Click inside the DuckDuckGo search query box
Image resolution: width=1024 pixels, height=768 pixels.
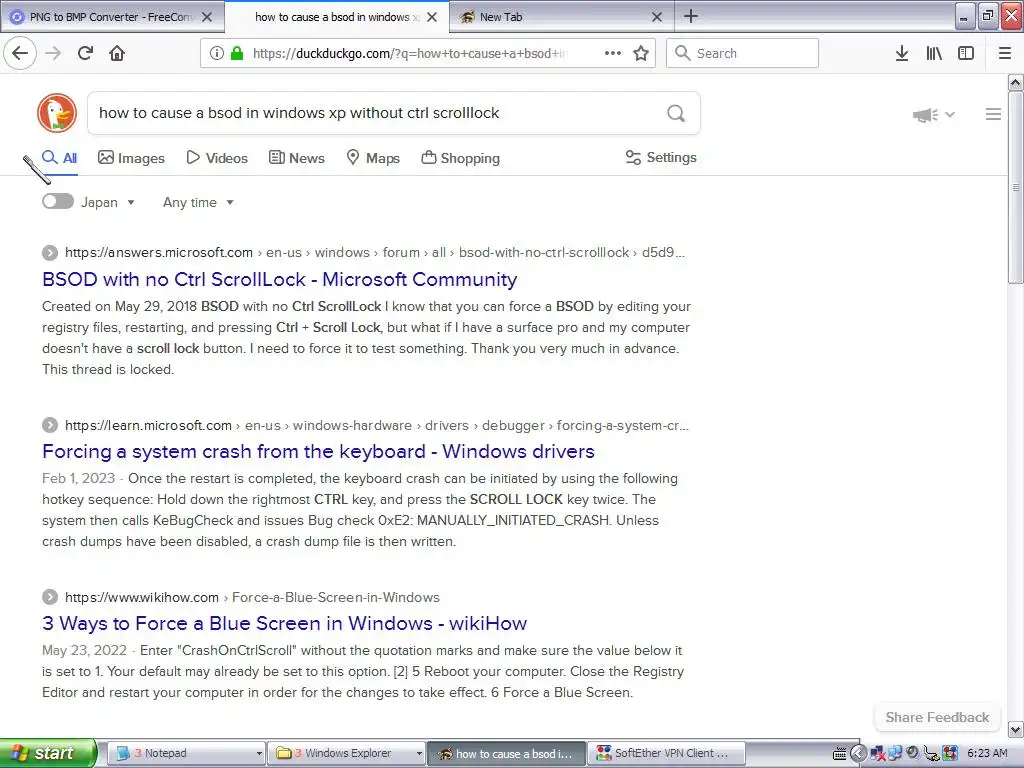click(376, 113)
